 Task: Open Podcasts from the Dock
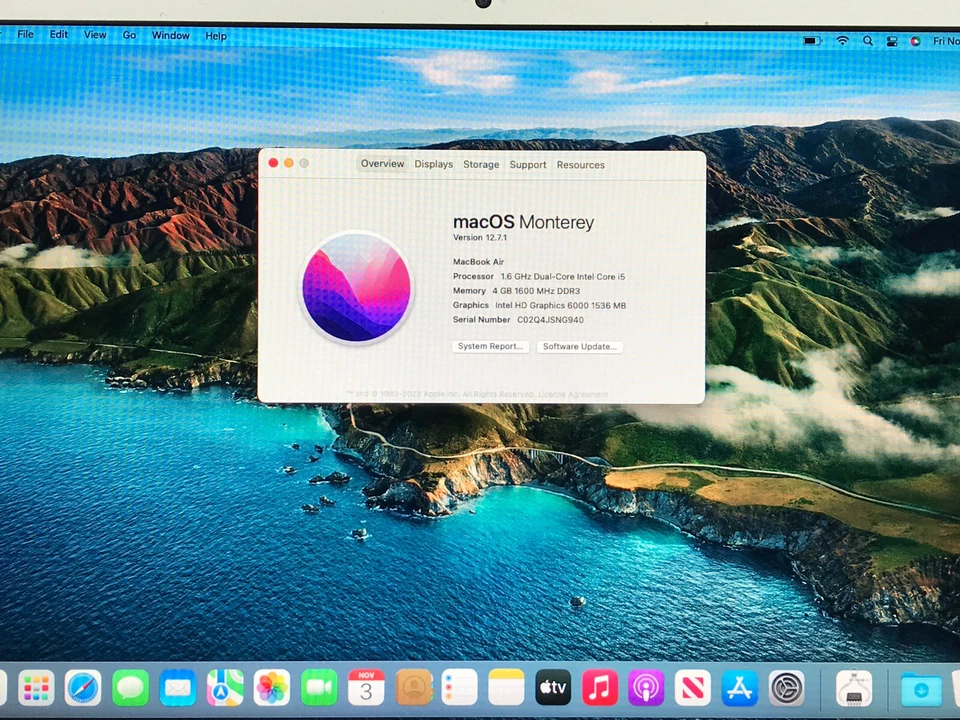coord(646,688)
